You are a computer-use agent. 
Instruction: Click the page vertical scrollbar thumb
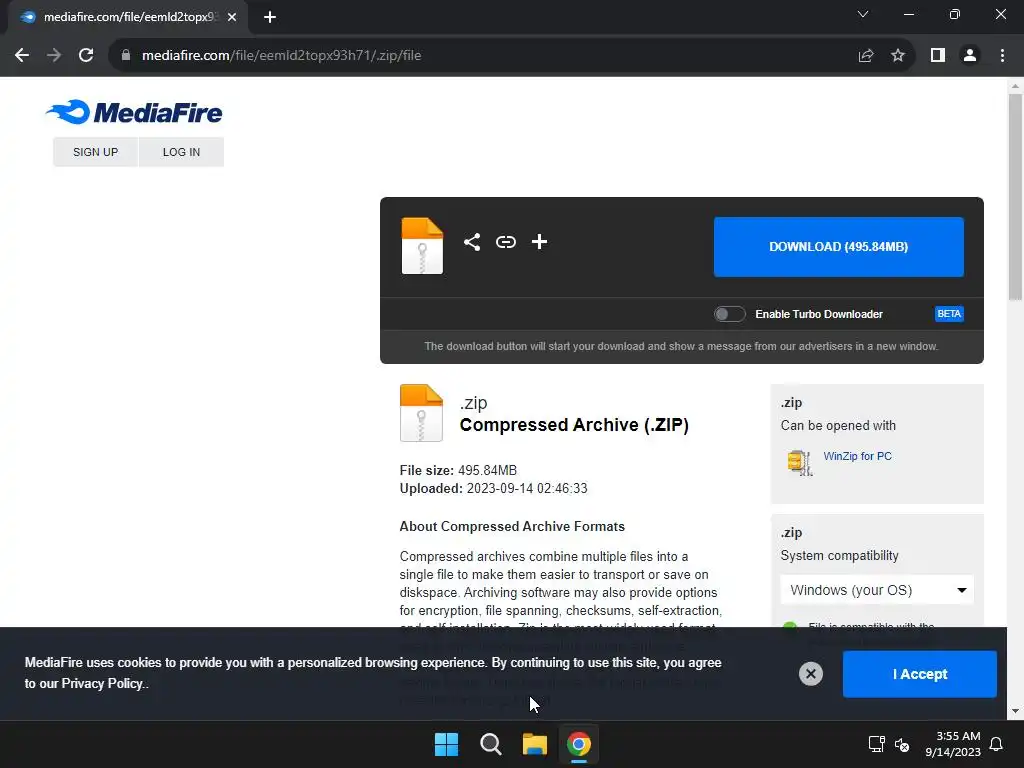coord(1015,196)
